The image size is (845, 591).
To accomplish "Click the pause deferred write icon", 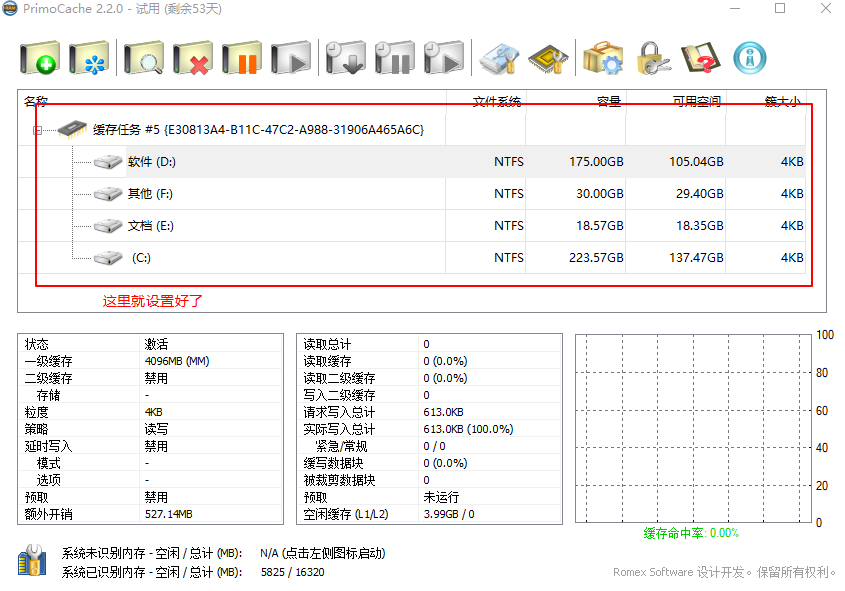I will tap(395, 58).
